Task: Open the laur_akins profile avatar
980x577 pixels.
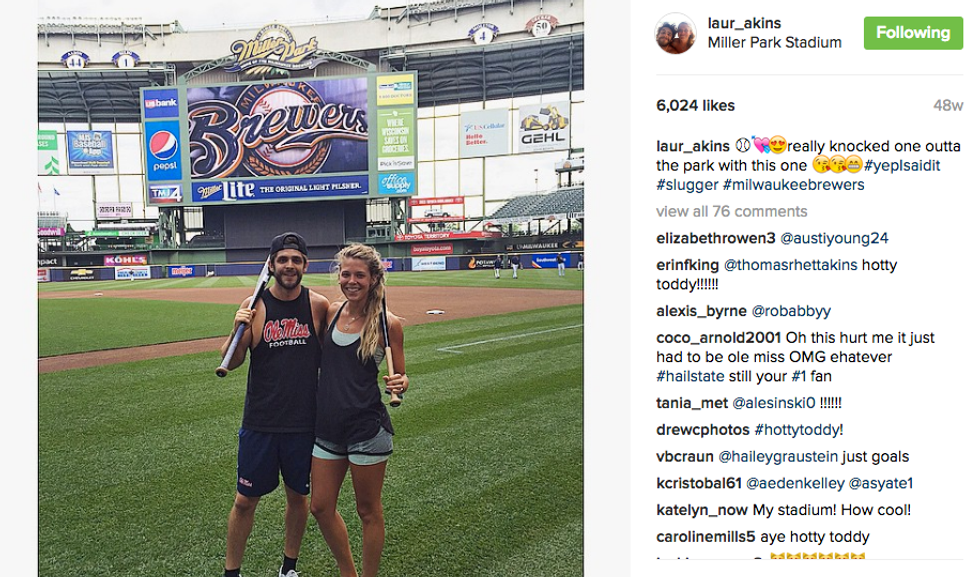Action: point(676,33)
